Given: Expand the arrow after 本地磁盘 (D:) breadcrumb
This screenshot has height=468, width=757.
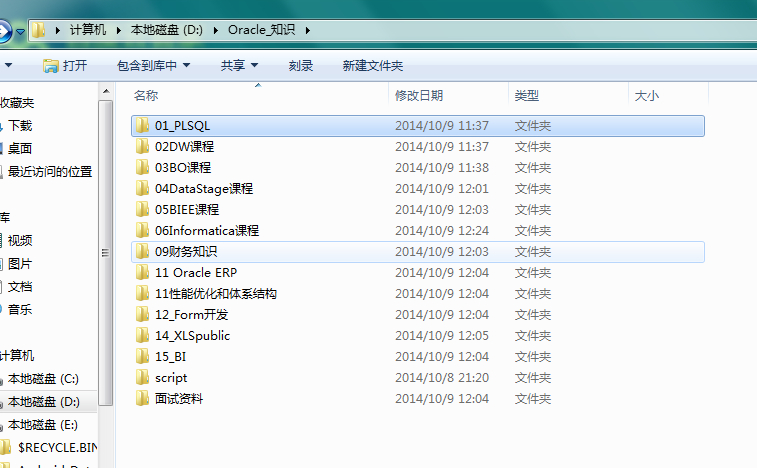Looking at the screenshot, I should (216, 30).
